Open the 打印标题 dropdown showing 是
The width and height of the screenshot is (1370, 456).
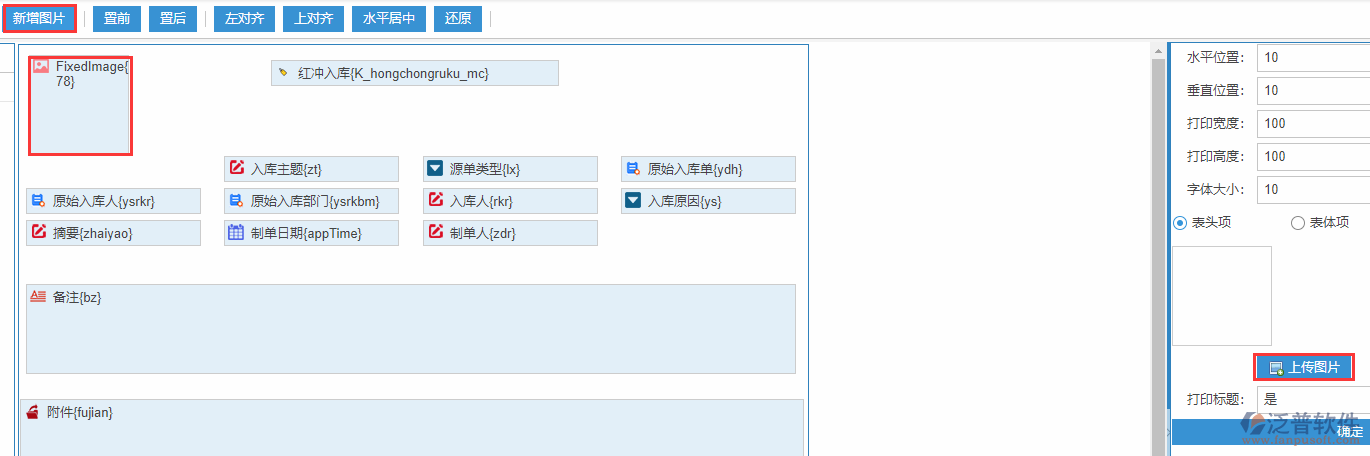[x=1313, y=399]
